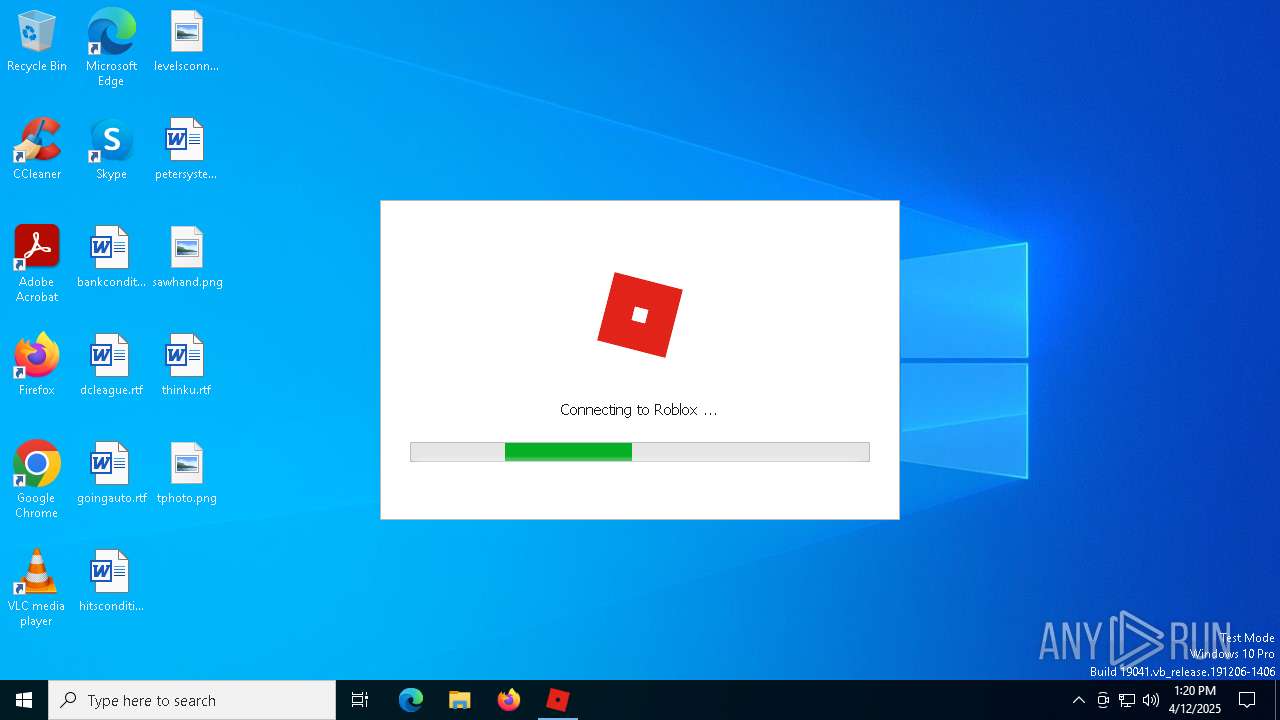Open the clock showing 1:20 PM
The image size is (1280, 720).
pyautogui.click(x=1195, y=700)
